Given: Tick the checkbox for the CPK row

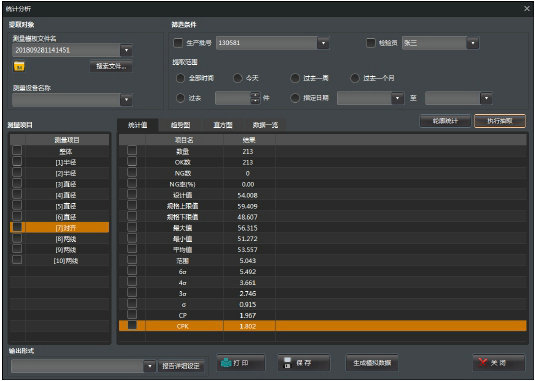Looking at the screenshot, I should (132, 326).
